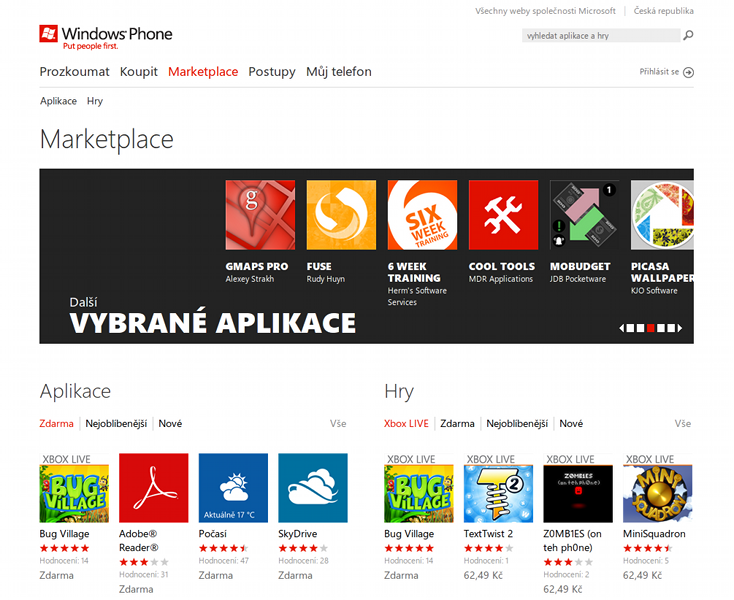The image size is (734, 600).
Task: Click COOL TOOLS title in carousel
Action: tap(502, 266)
